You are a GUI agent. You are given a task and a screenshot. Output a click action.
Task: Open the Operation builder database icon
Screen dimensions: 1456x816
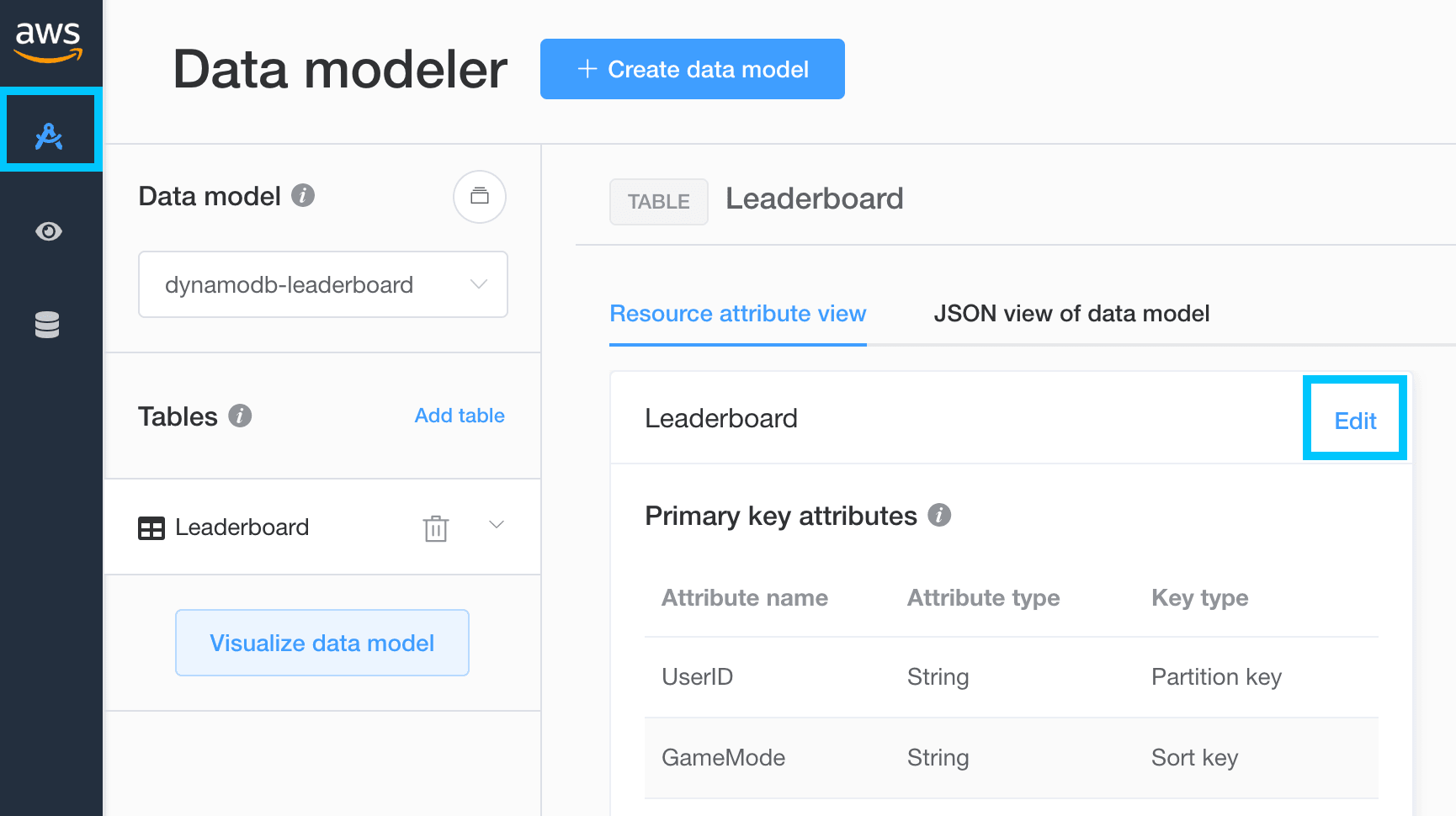click(x=47, y=325)
